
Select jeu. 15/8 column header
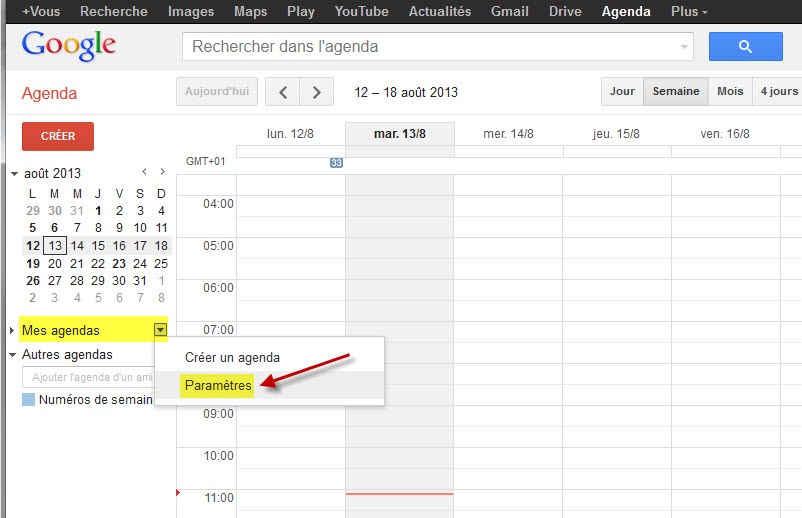616,134
